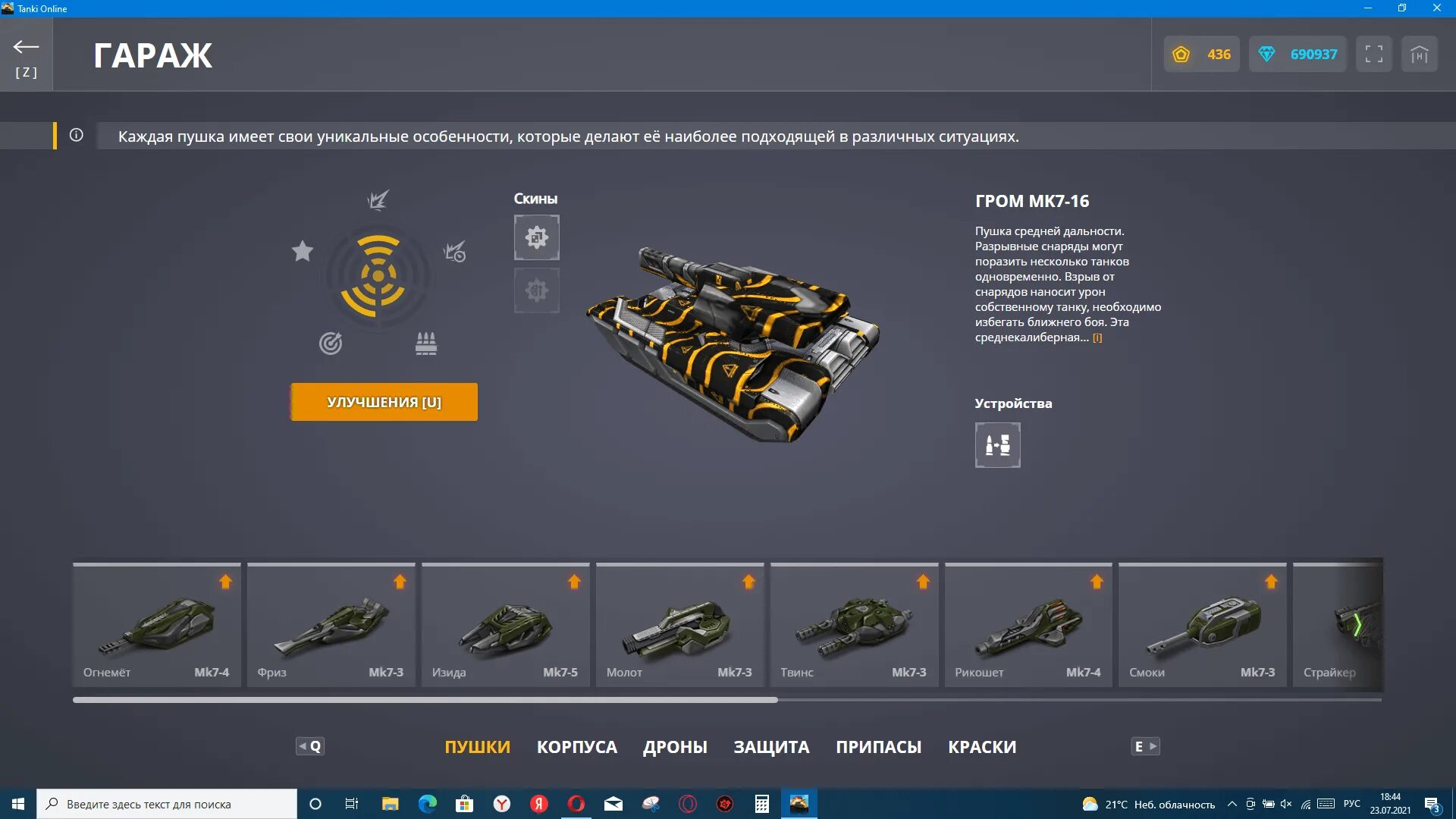Click the horizontal turret list scrollbar
This screenshot has width=1456, height=819.
point(425,700)
